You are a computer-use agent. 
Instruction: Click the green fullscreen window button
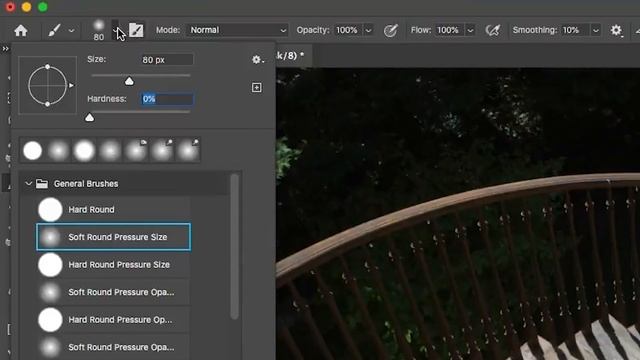[x=42, y=7]
